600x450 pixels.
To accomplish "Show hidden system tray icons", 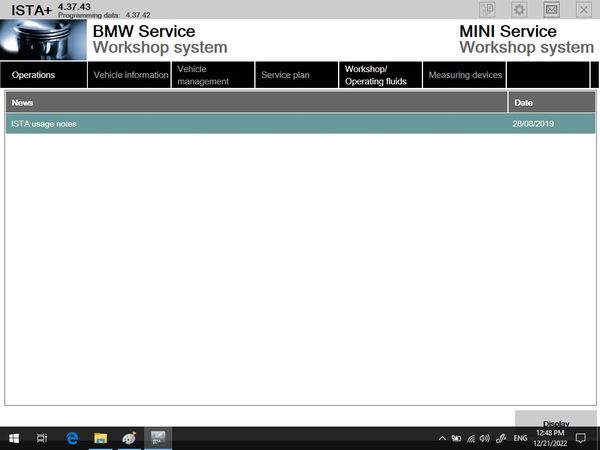I will pos(442,439).
